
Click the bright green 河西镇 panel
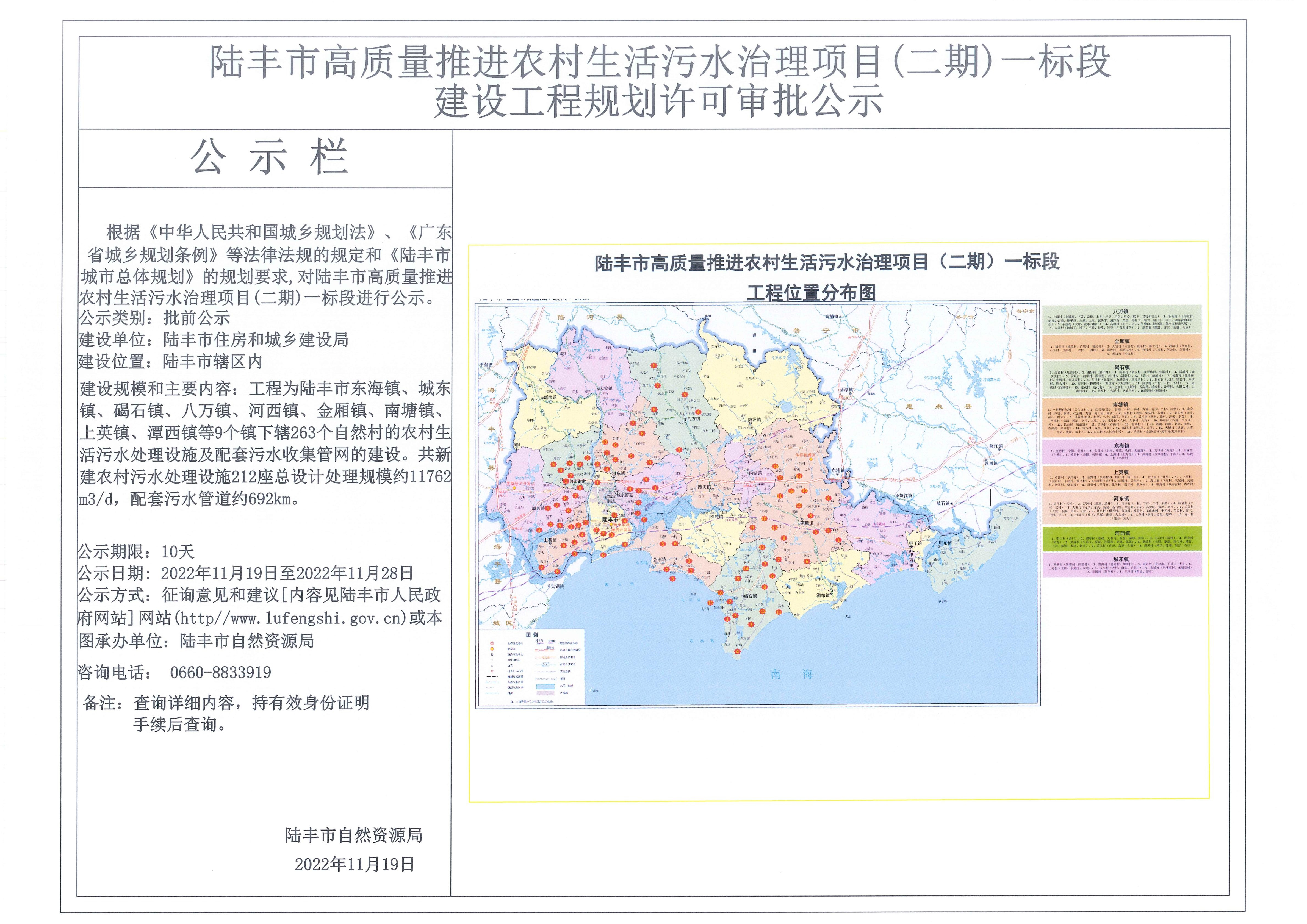1122,539
